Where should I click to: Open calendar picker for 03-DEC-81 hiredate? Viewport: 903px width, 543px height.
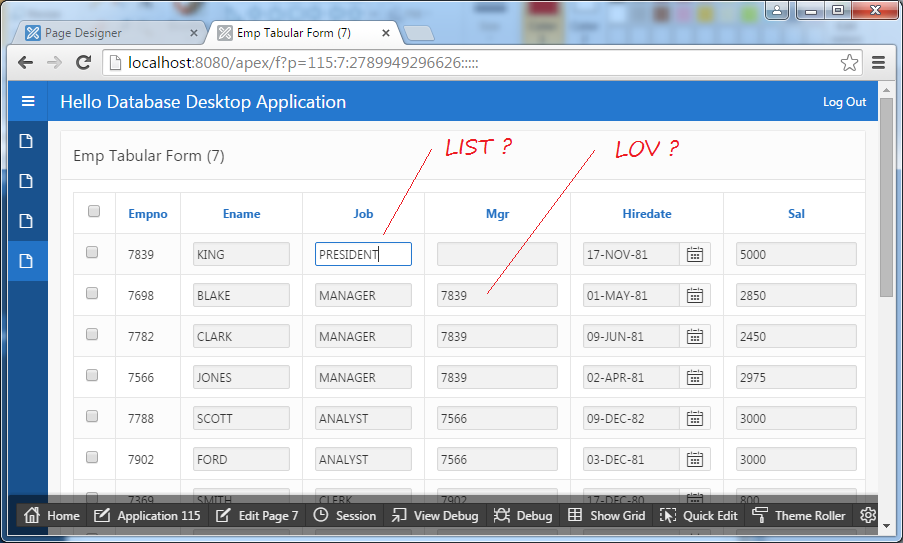tap(695, 460)
